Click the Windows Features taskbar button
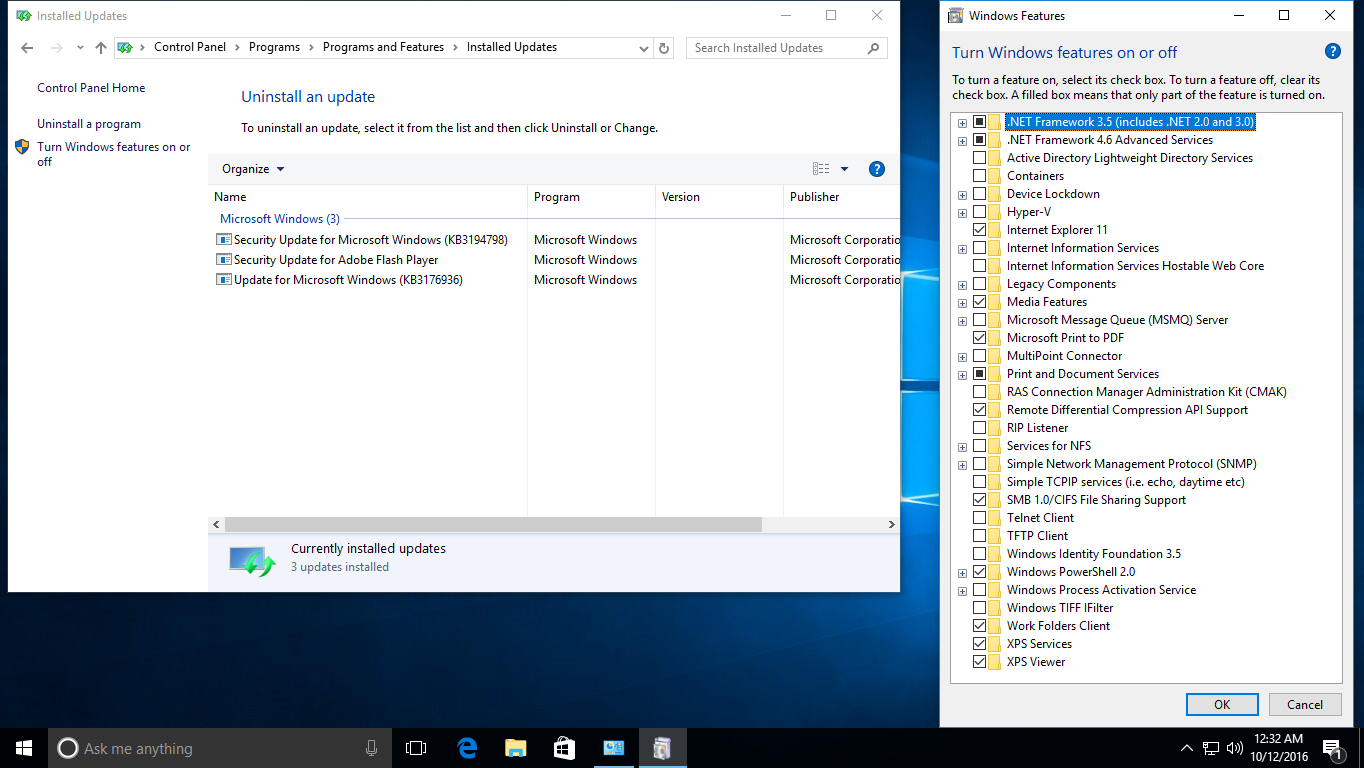 [x=662, y=748]
